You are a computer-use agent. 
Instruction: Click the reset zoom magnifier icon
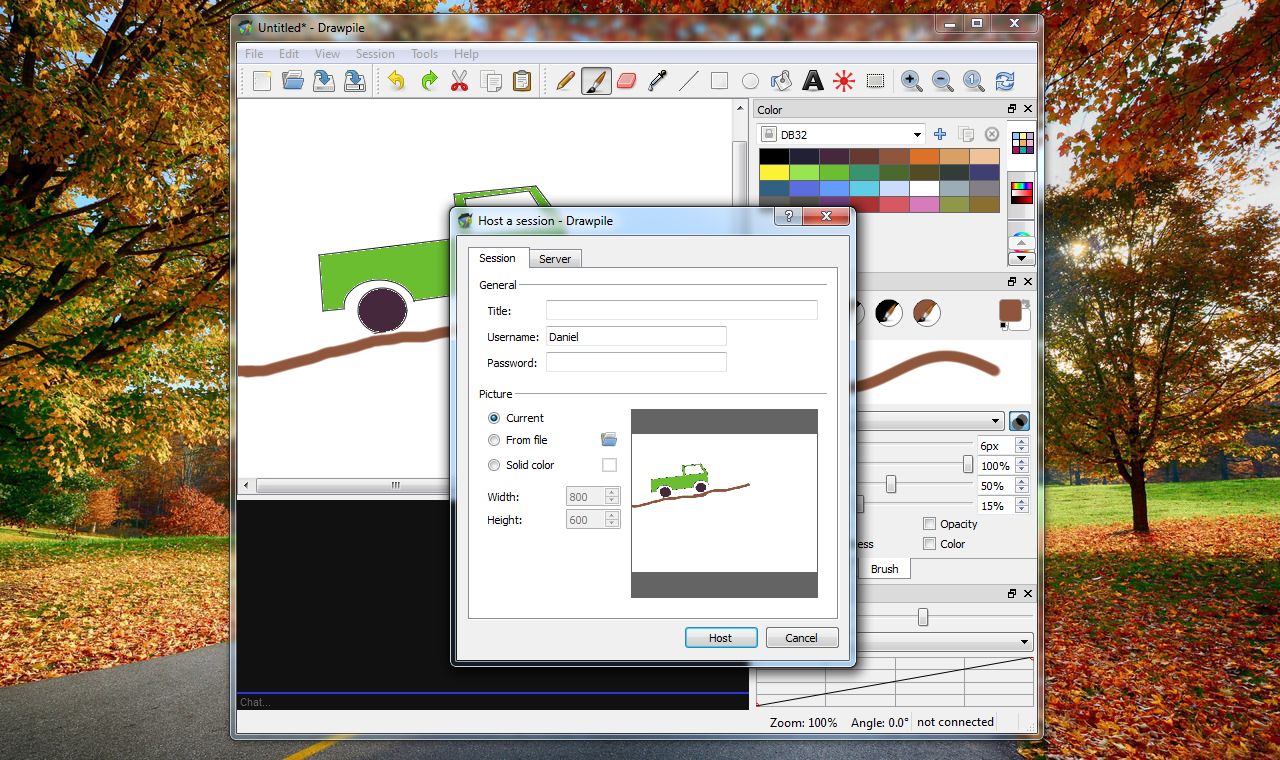point(973,81)
